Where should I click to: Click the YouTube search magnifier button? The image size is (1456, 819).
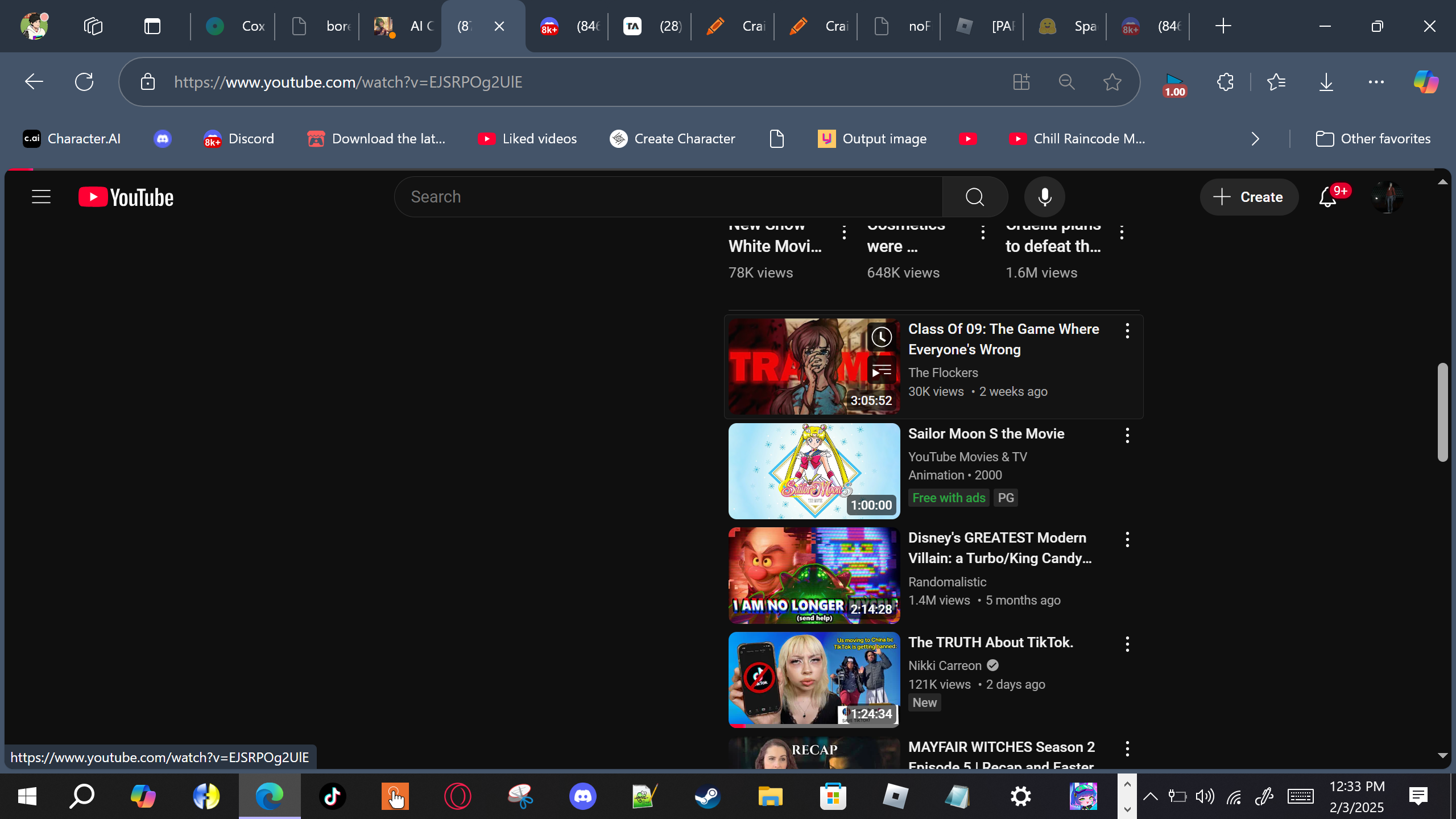[x=975, y=197]
